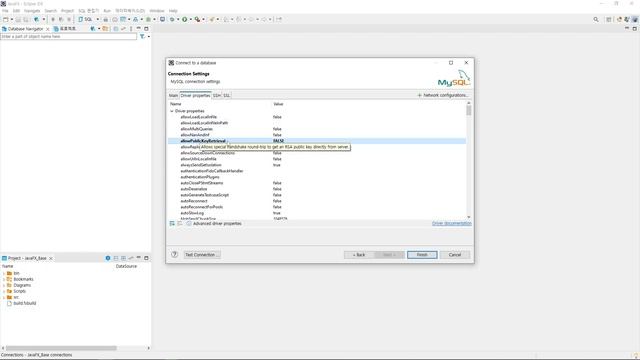
Task: Select the allowMultiQueries property row
Action: (317, 129)
